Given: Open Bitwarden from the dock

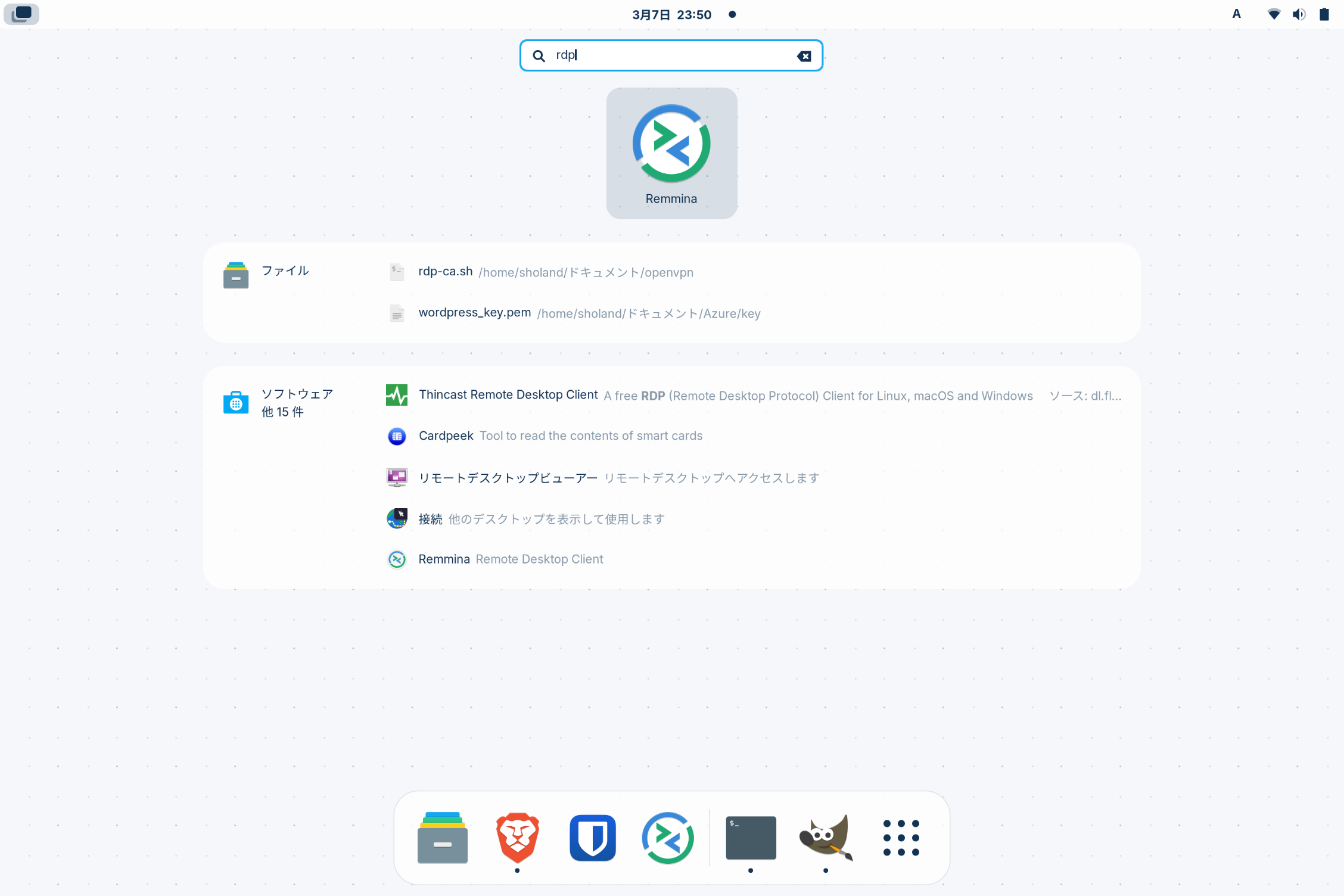Looking at the screenshot, I should (592, 837).
